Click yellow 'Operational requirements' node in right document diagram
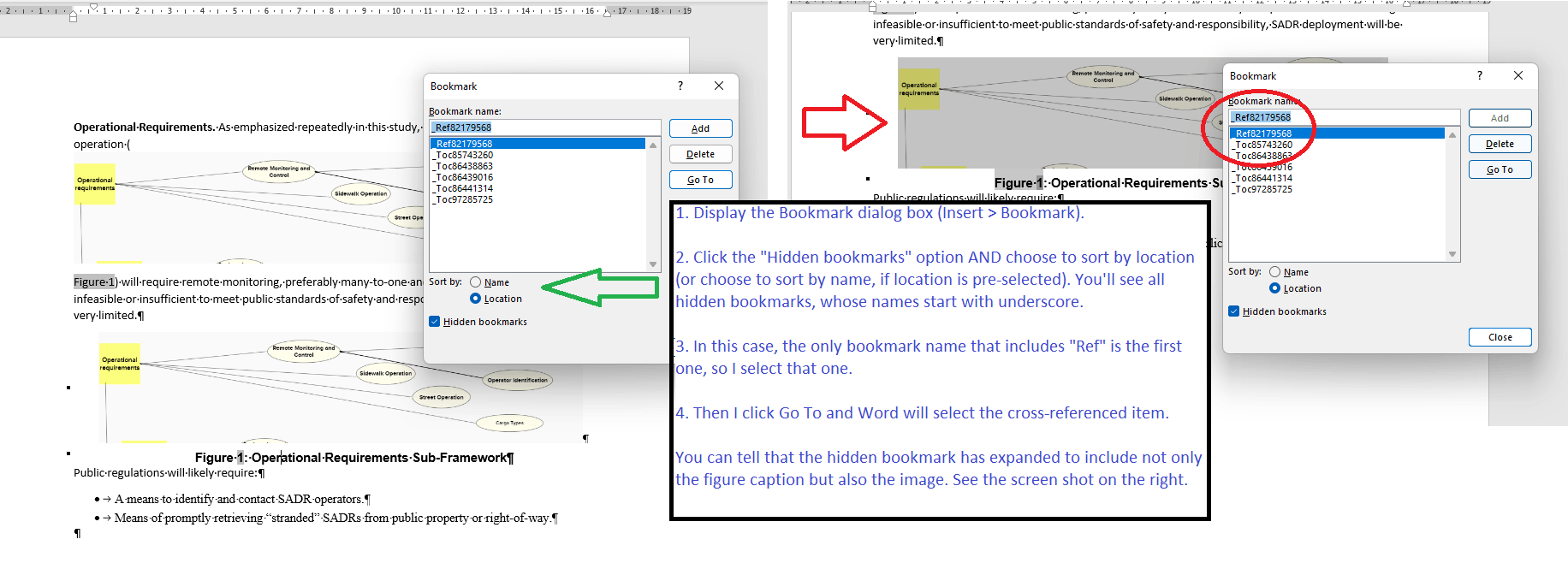 (918, 88)
